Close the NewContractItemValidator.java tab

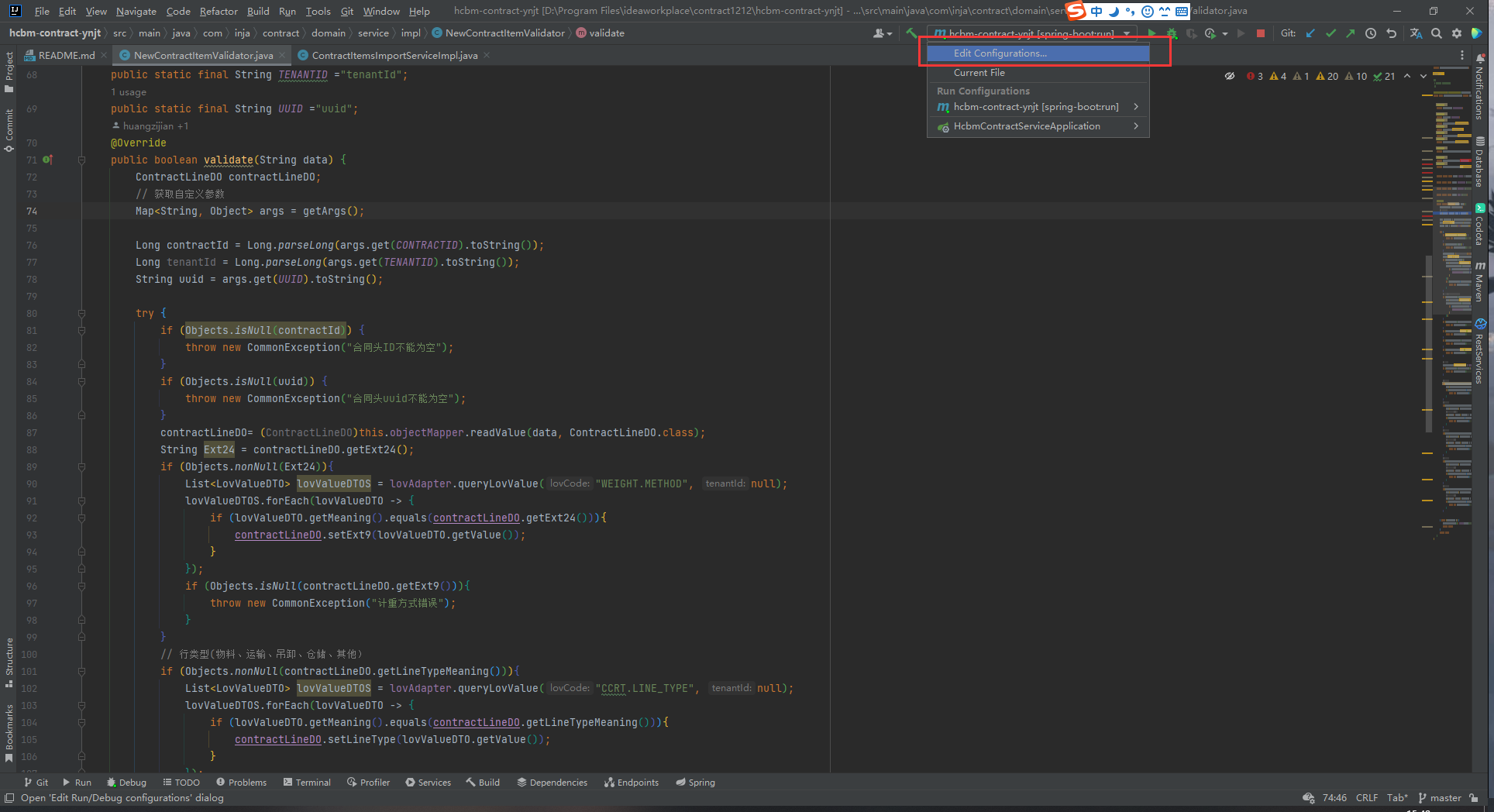(x=282, y=55)
